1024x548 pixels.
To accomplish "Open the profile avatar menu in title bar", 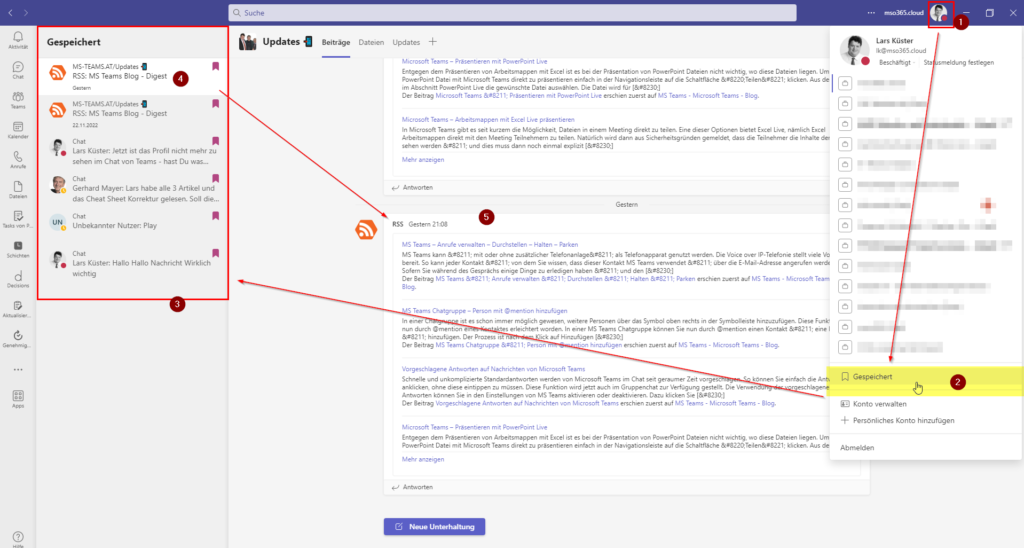I will [x=939, y=12].
